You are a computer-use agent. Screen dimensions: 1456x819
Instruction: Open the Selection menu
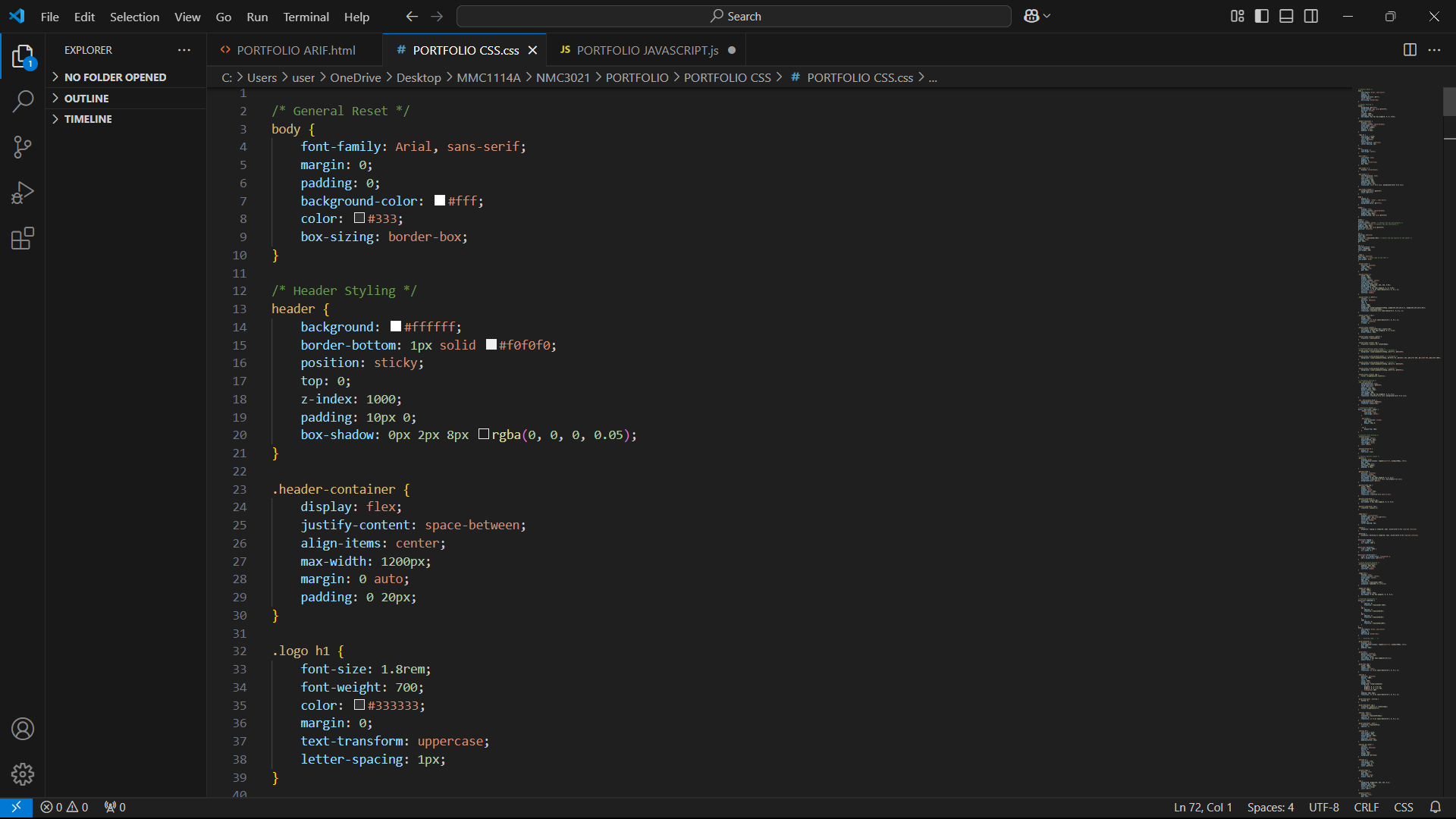[134, 16]
